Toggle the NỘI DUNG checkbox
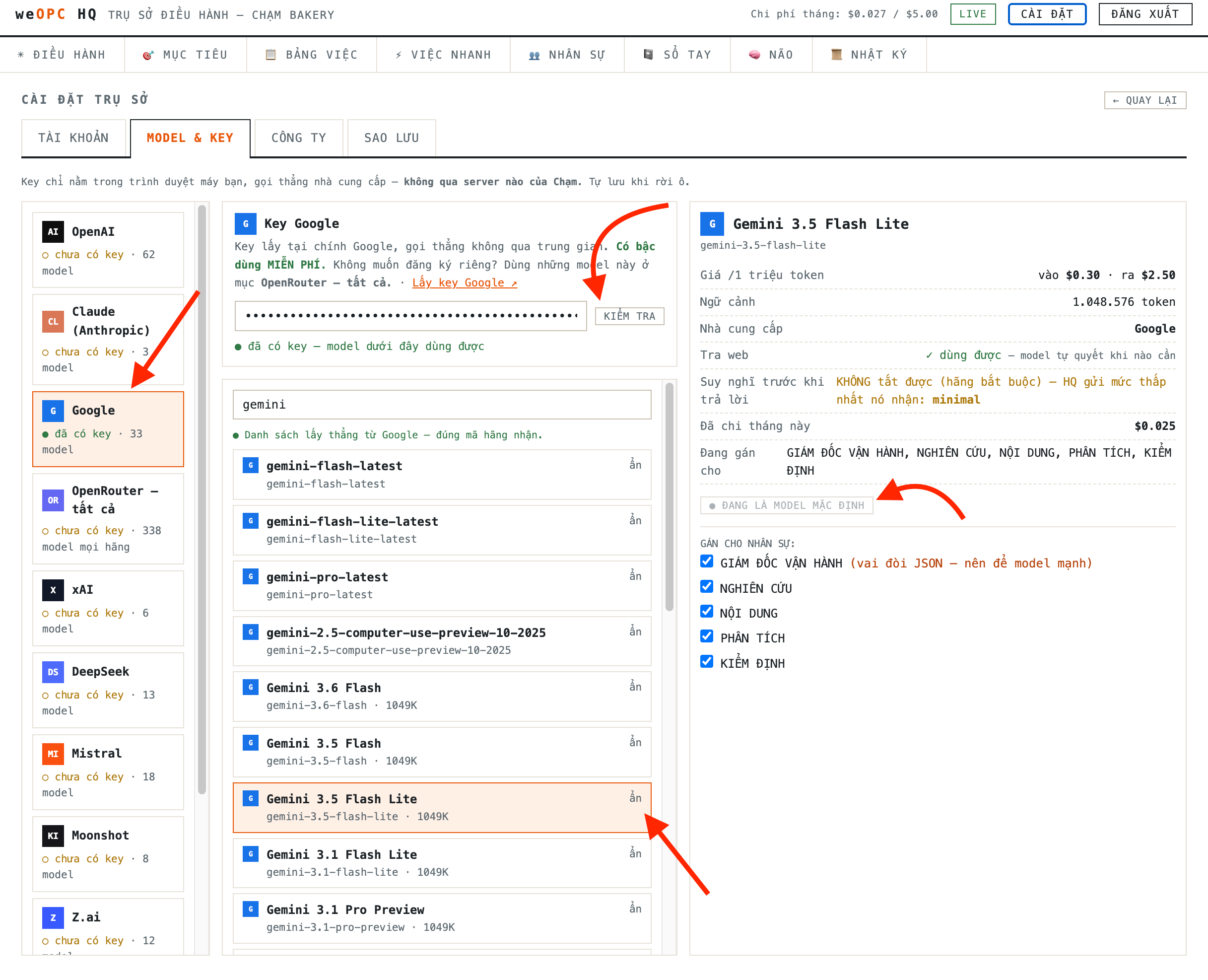Screen dimensions: 1208x980 point(706,611)
